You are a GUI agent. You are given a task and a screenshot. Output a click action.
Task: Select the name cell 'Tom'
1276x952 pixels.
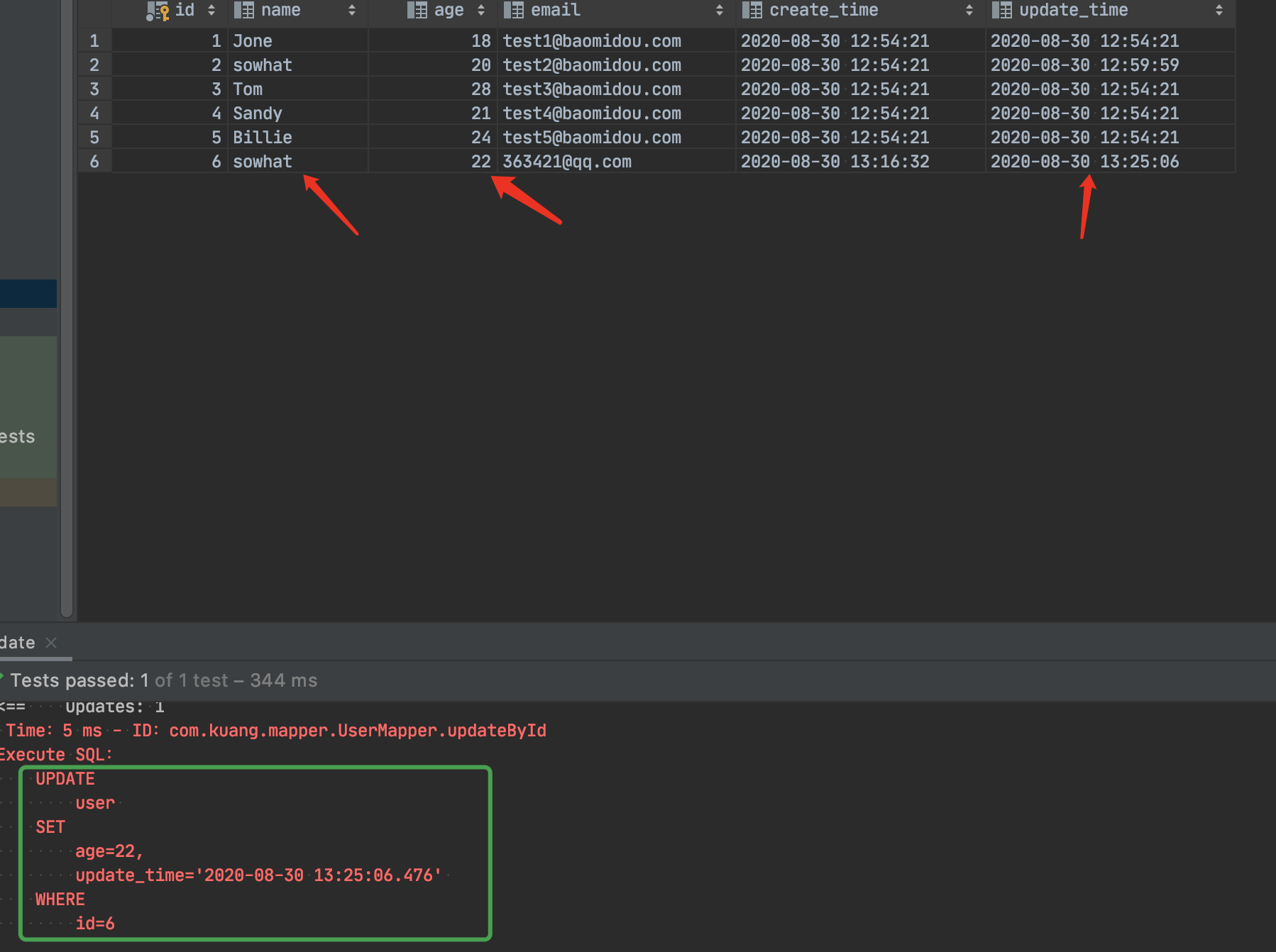pyautogui.click(x=297, y=89)
